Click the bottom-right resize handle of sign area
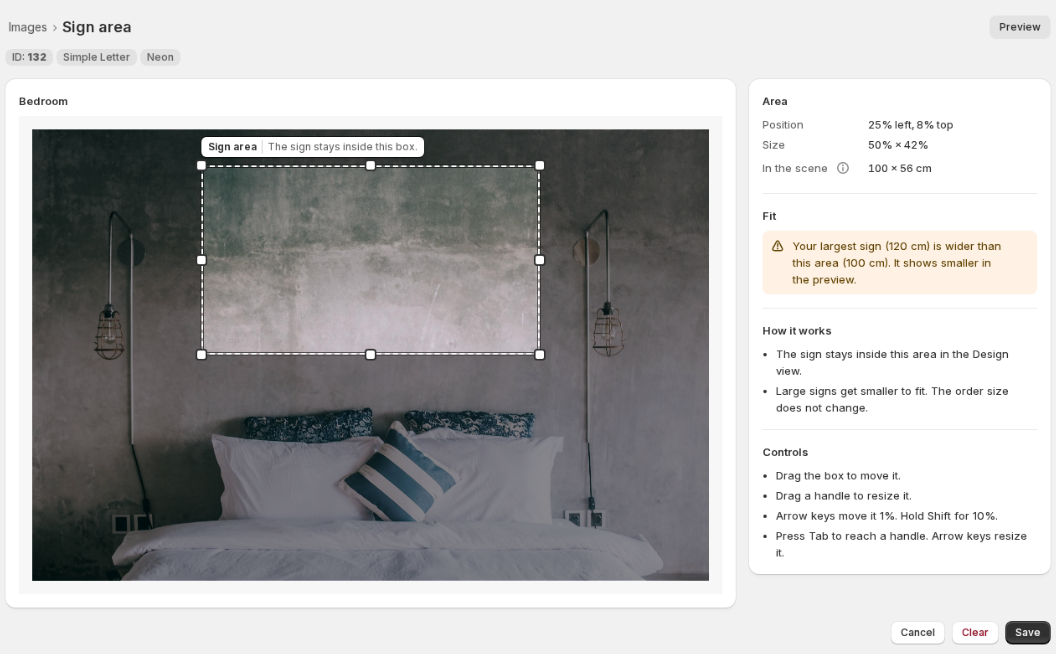Image resolution: width=1056 pixels, height=654 pixels. point(539,355)
